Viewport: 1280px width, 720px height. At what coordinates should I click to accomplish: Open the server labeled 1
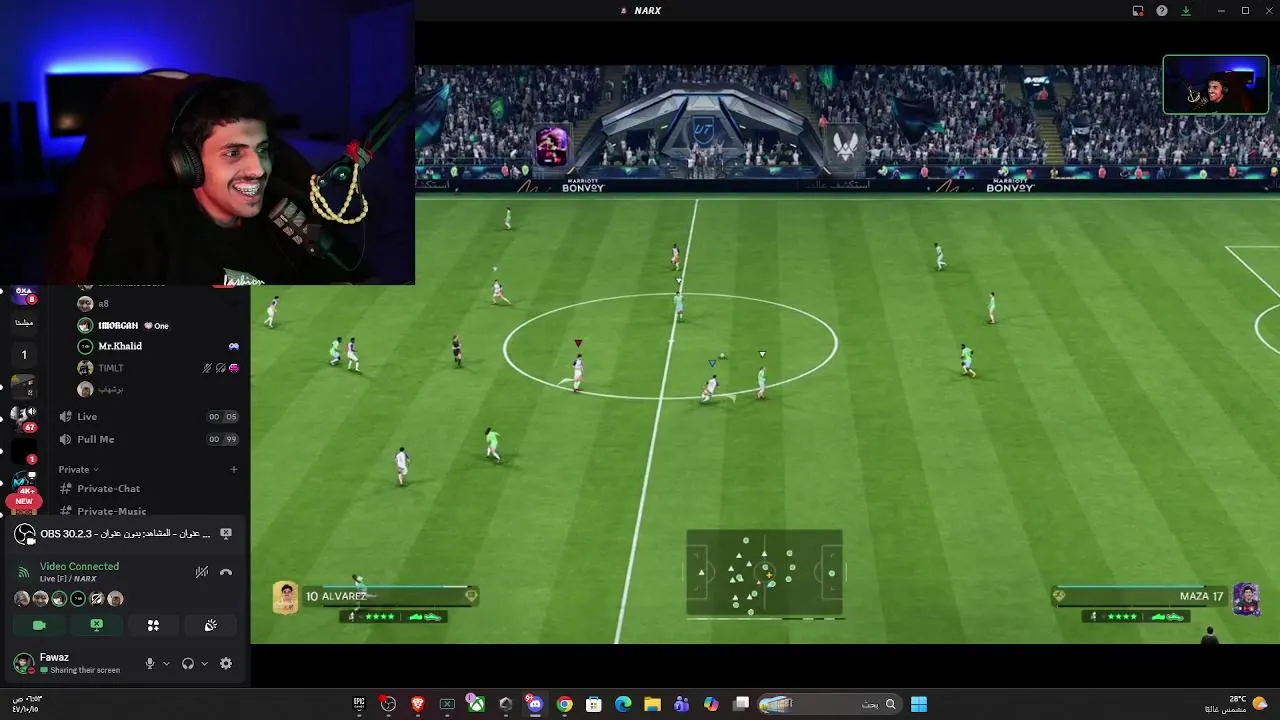(x=24, y=354)
